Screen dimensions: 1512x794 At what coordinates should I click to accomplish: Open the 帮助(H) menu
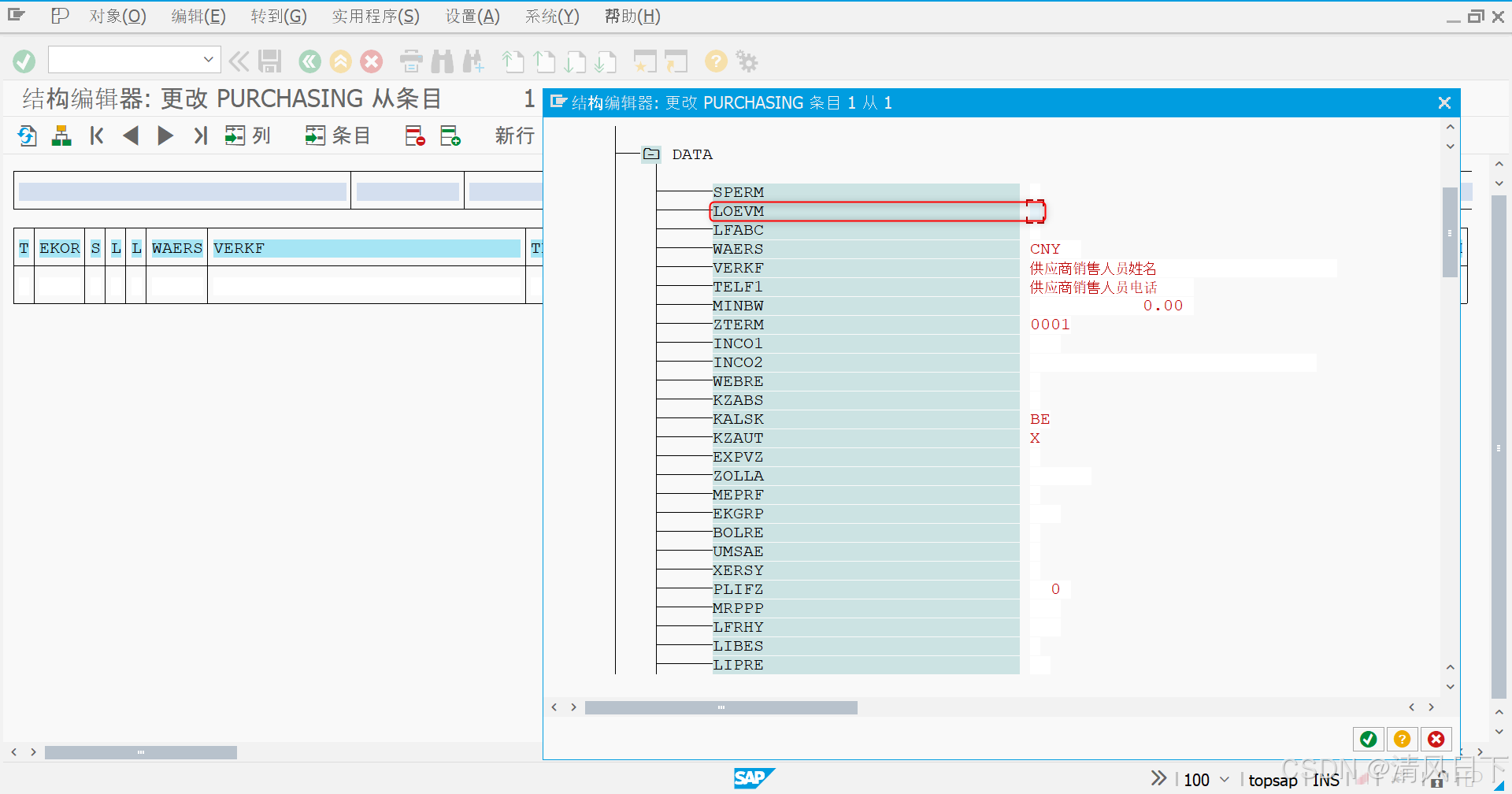click(632, 16)
